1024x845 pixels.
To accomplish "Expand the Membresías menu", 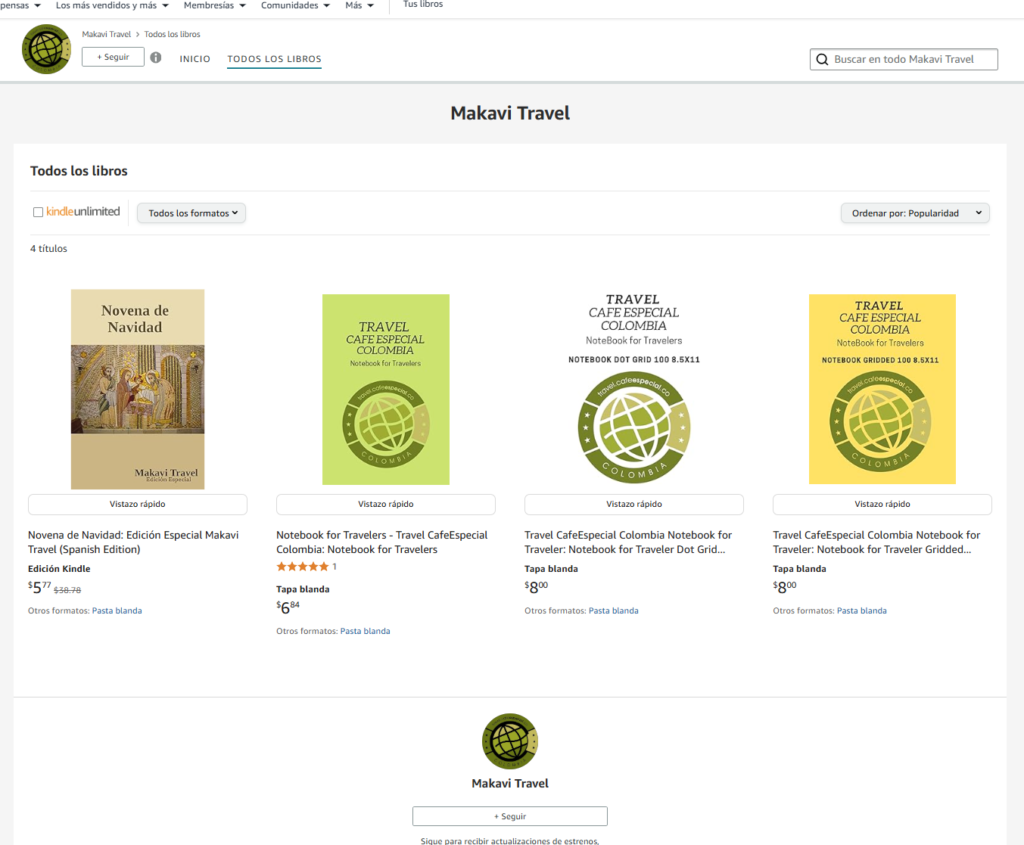I will [214, 5].
